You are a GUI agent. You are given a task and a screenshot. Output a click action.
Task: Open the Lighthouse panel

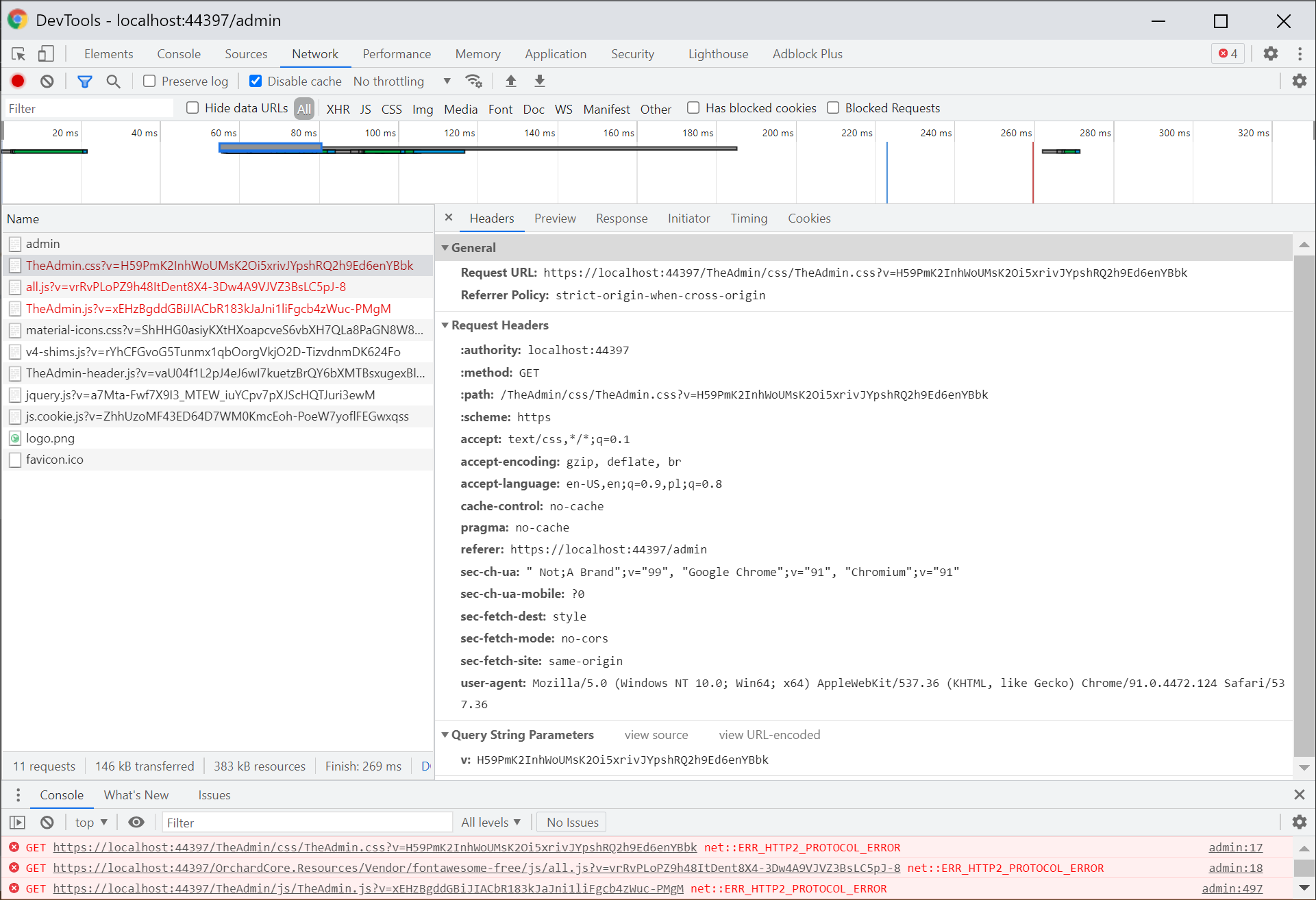(717, 53)
